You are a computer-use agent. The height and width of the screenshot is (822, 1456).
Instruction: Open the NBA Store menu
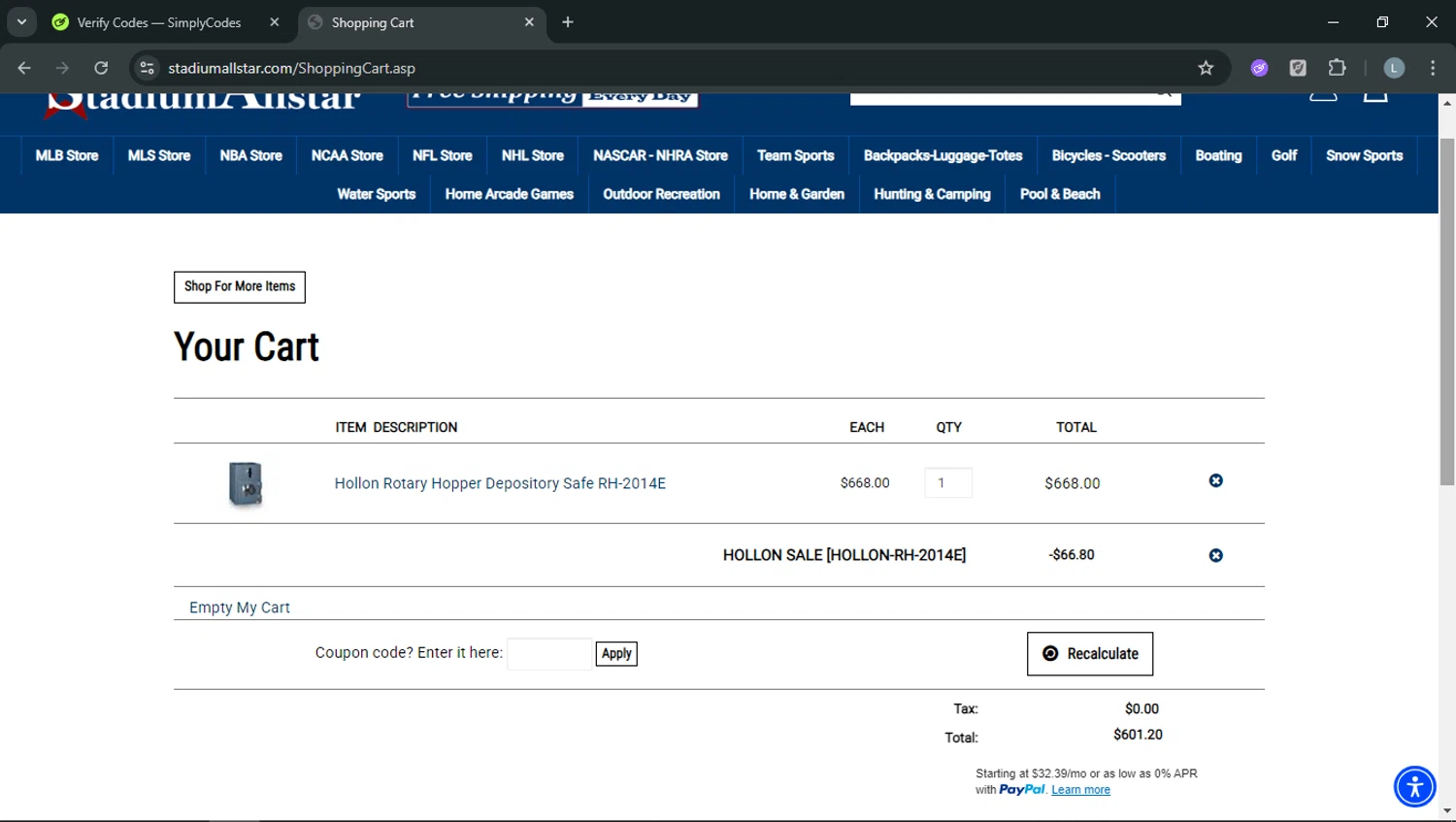point(250,155)
